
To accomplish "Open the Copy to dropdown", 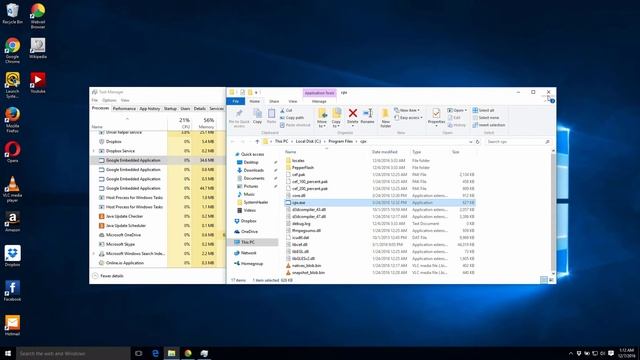I will [336, 118].
